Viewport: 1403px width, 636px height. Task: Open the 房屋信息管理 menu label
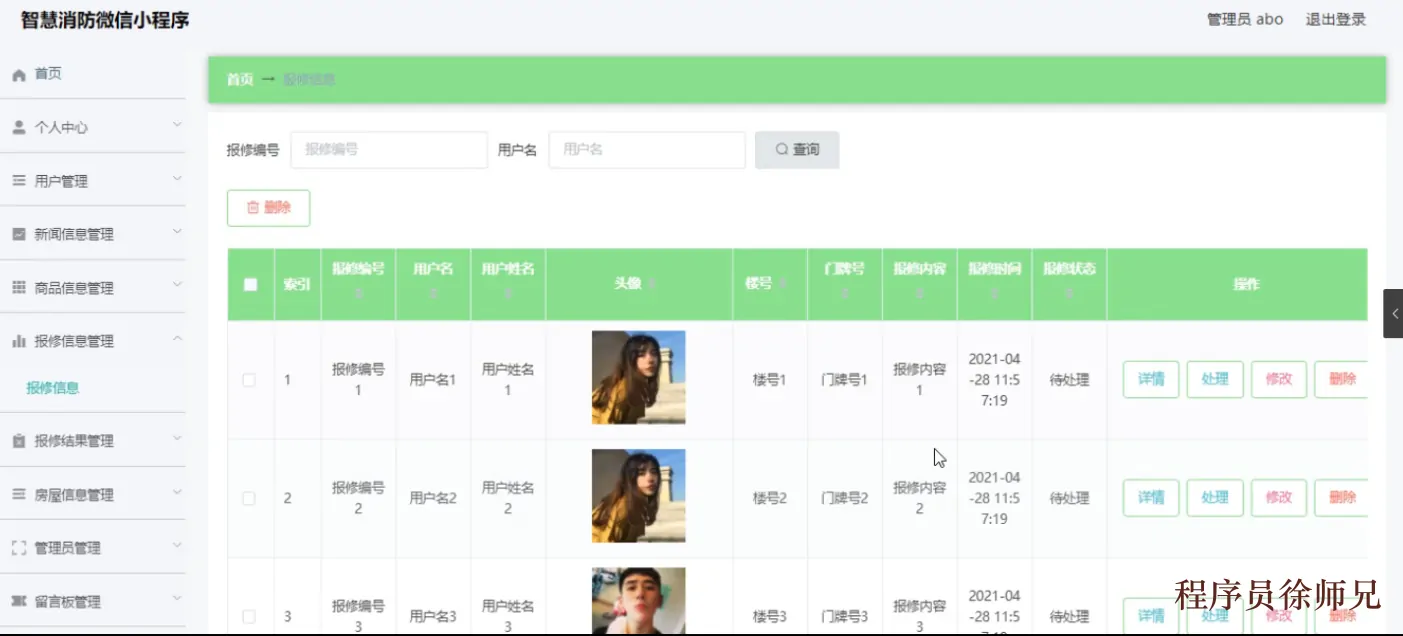[74, 495]
